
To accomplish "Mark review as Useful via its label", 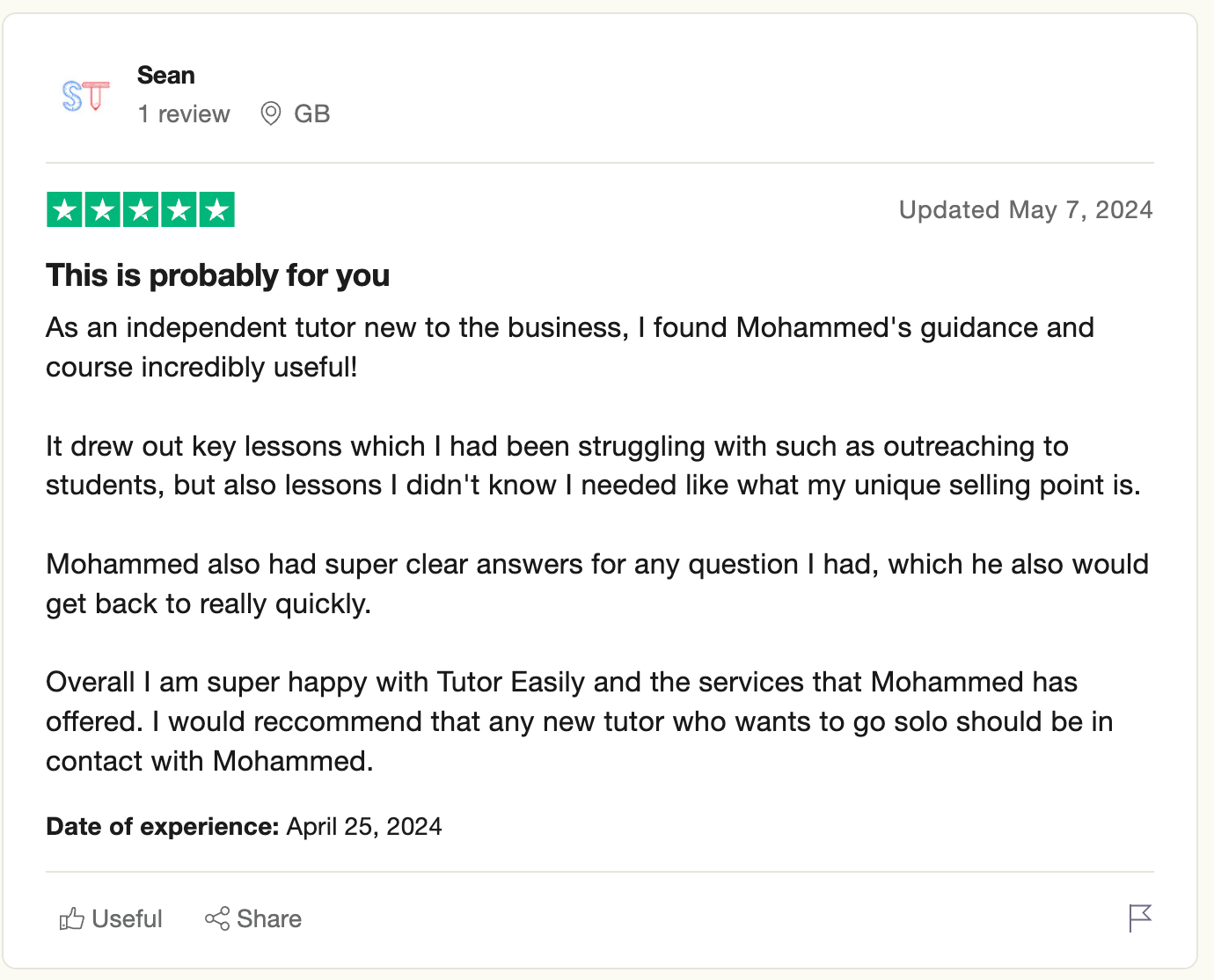I will [x=127, y=919].
